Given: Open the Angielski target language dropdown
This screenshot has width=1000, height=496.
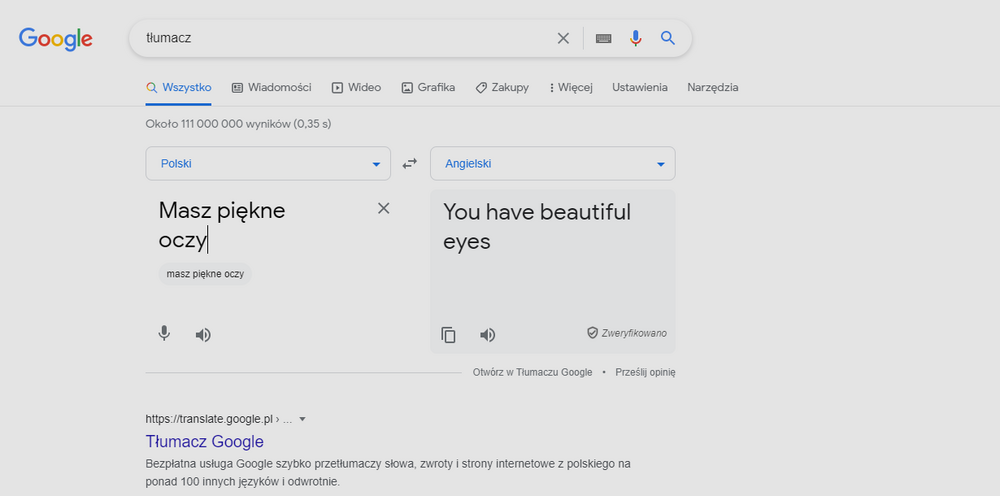Looking at the screenshot, I should pyautogui.click(x=552, y=164).
